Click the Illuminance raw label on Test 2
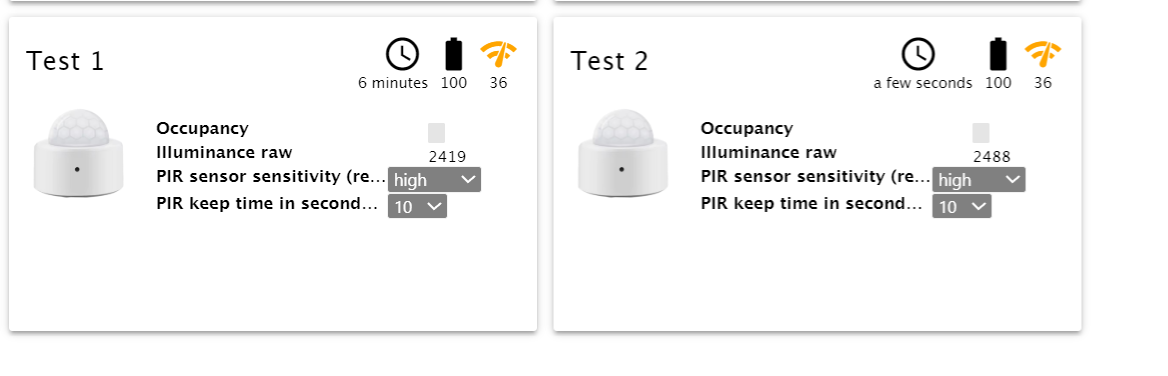1168x376 pixels. point(769,153)
